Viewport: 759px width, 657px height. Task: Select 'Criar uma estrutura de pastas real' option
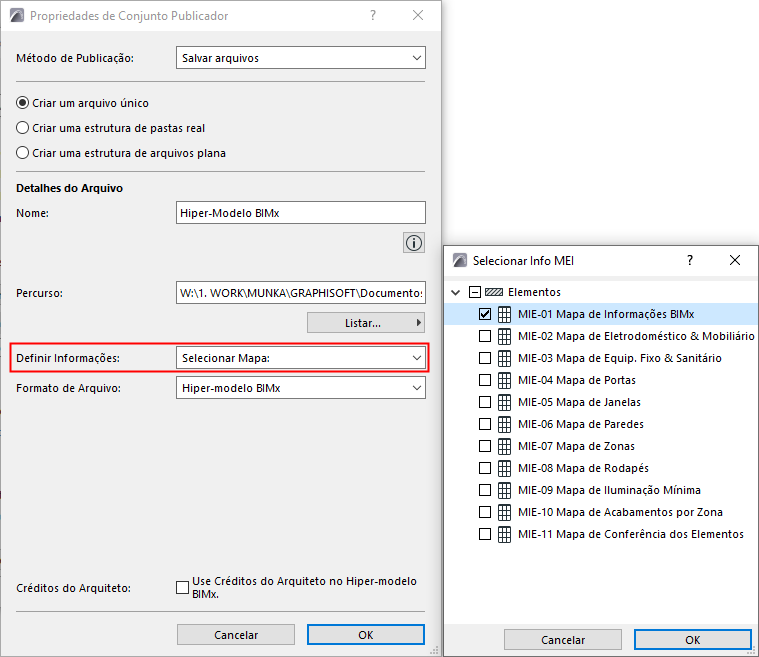click(x=22, y=128)
